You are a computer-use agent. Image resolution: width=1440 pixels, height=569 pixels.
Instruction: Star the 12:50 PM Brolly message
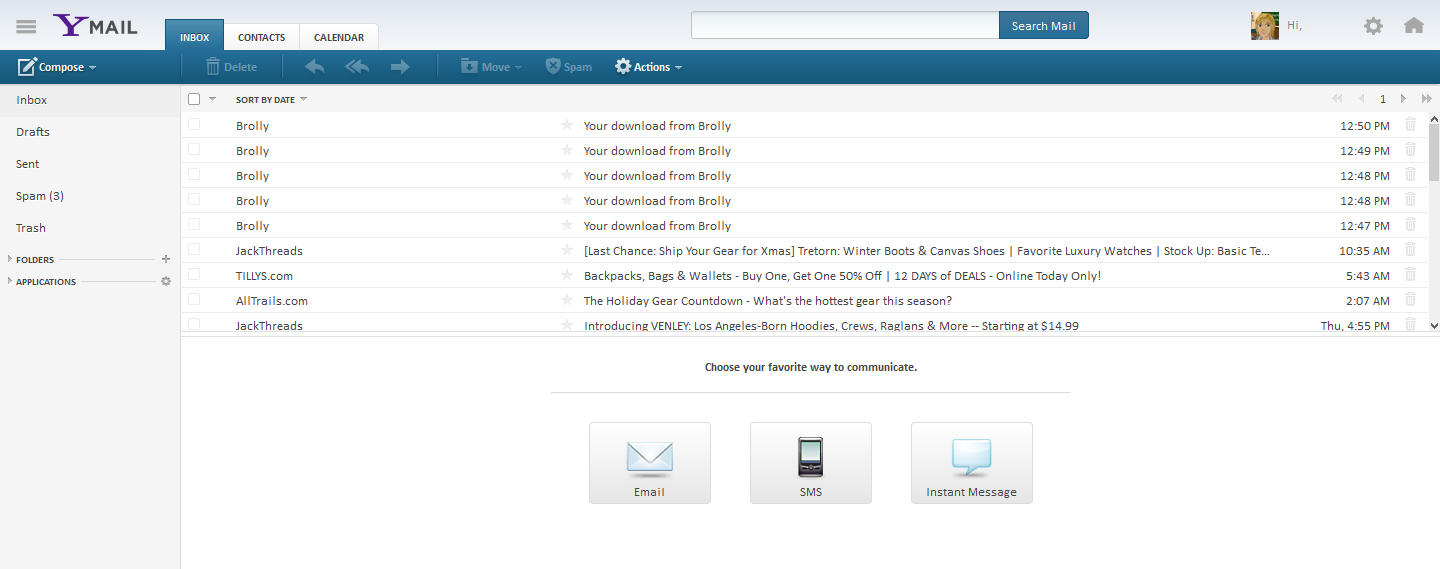[567, 125]
